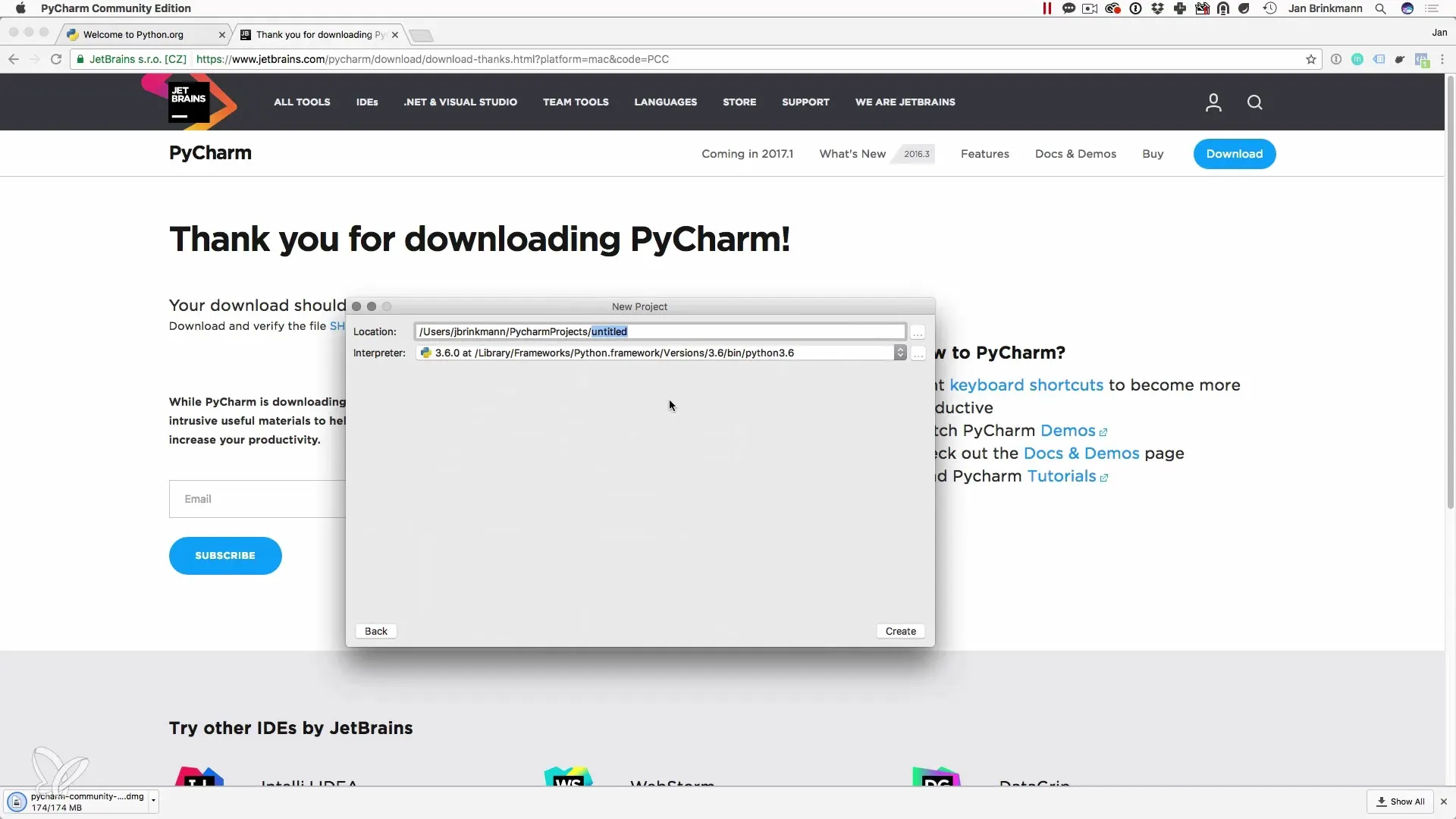Viewport: 1456px width, 819px height.
Task: Close the Welcome to Python.org tab
Action: click(221, 35)
